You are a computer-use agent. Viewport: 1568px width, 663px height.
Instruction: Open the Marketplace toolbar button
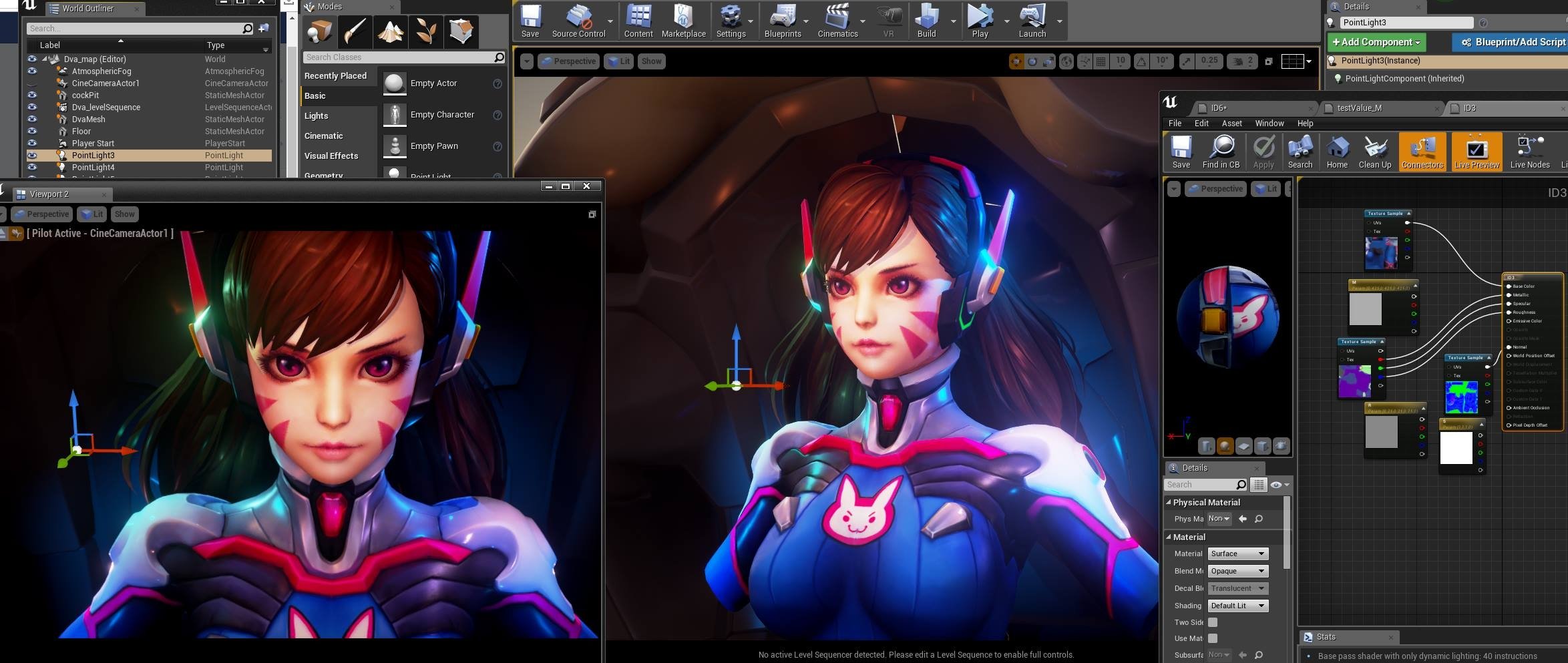(683, 21)
